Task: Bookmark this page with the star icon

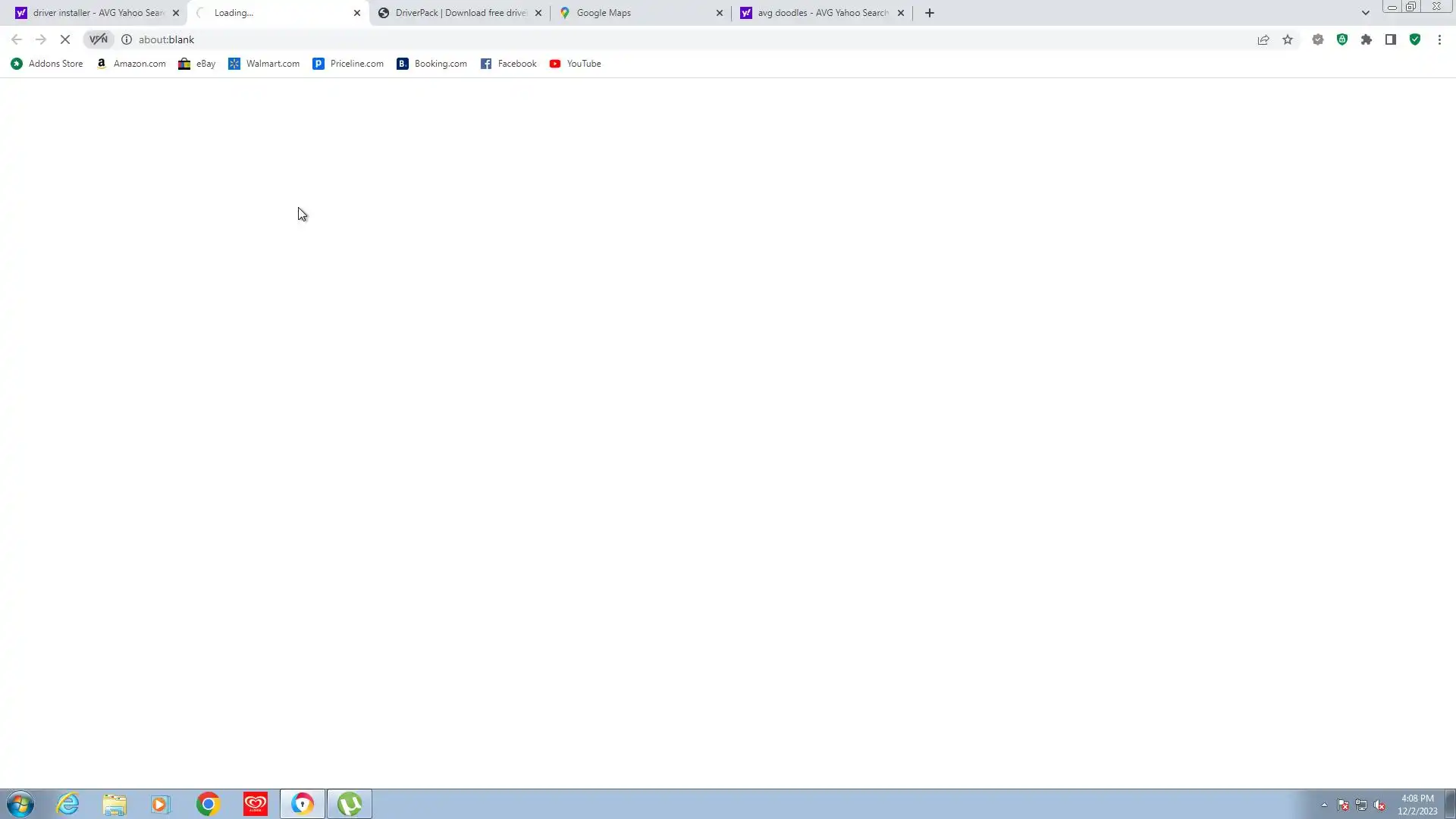Action: coord(1288,39)
